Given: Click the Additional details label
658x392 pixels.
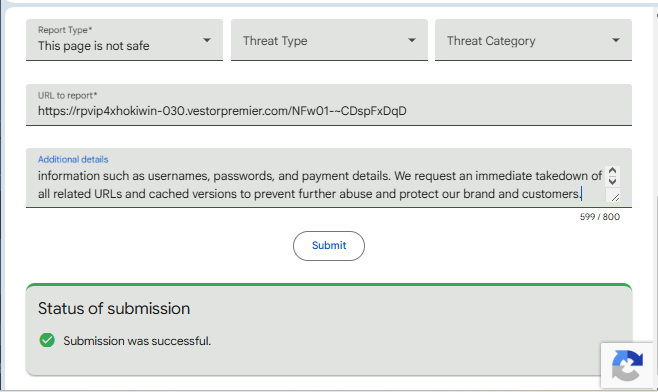Looking at the screenshot, I should pos(73,159).
